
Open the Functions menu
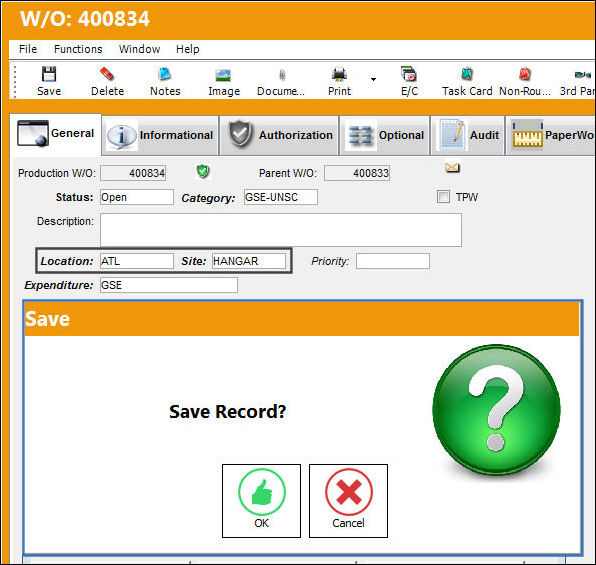coord(78,49)
